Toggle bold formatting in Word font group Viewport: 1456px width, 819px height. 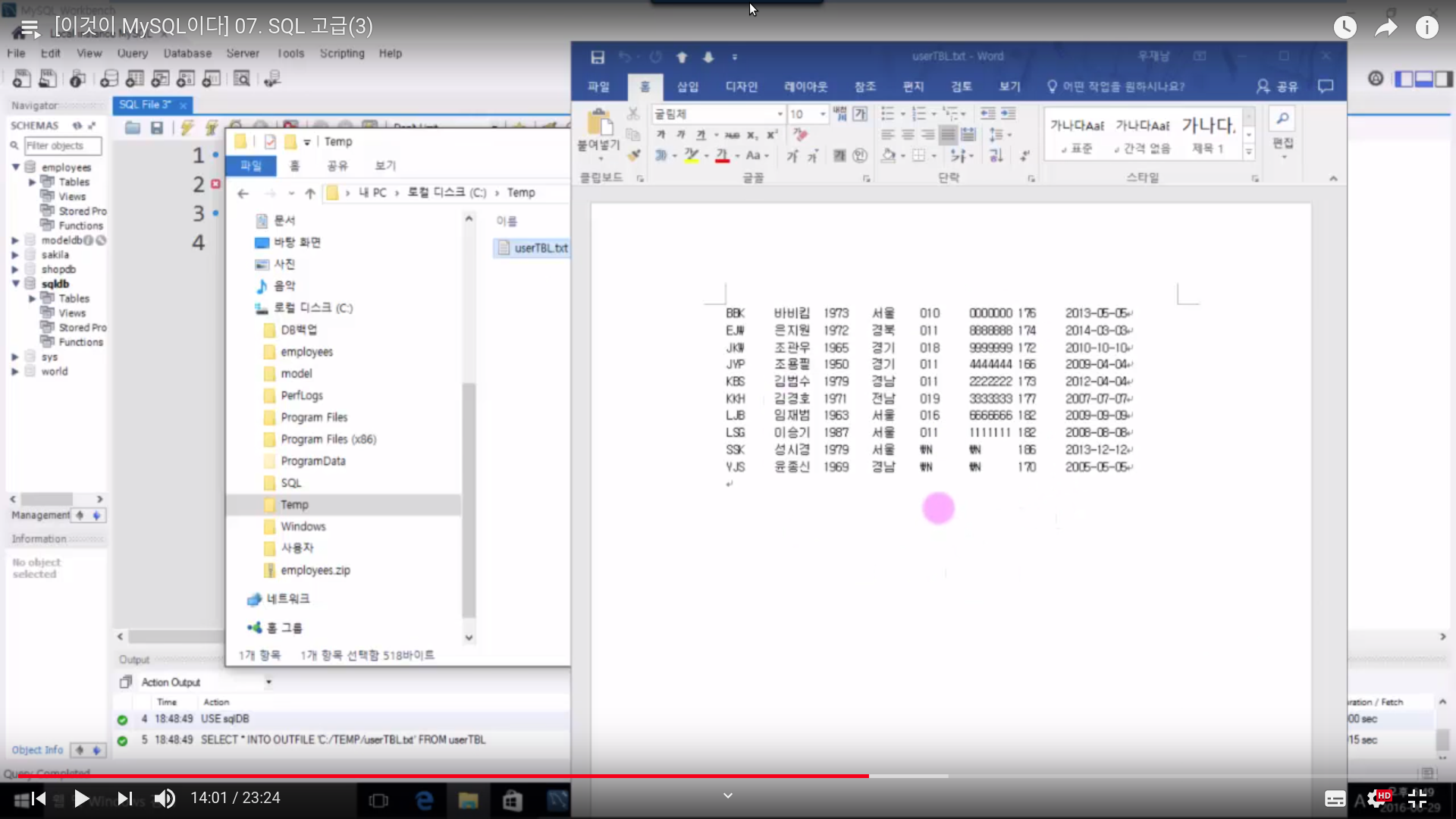point(661,135)
